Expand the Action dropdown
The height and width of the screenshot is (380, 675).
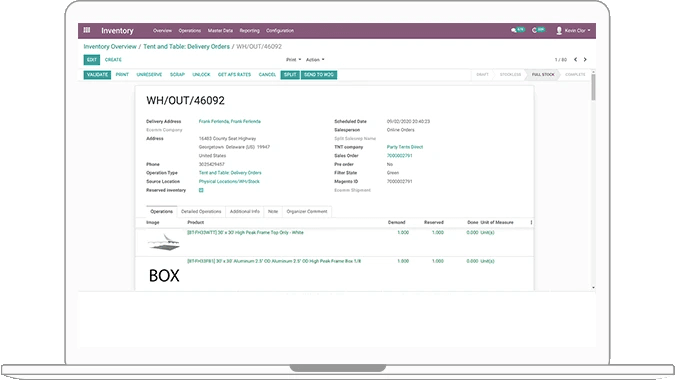(x=315, y=60)
